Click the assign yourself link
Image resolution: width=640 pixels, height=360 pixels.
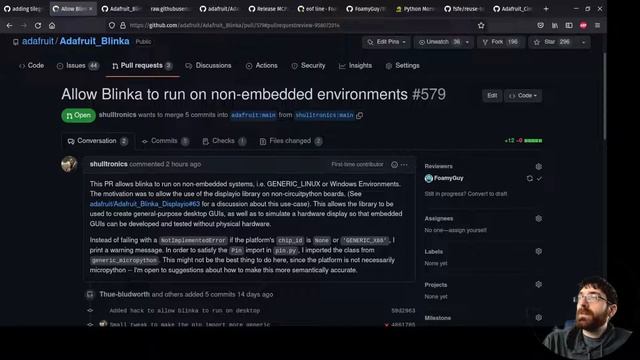468,230
